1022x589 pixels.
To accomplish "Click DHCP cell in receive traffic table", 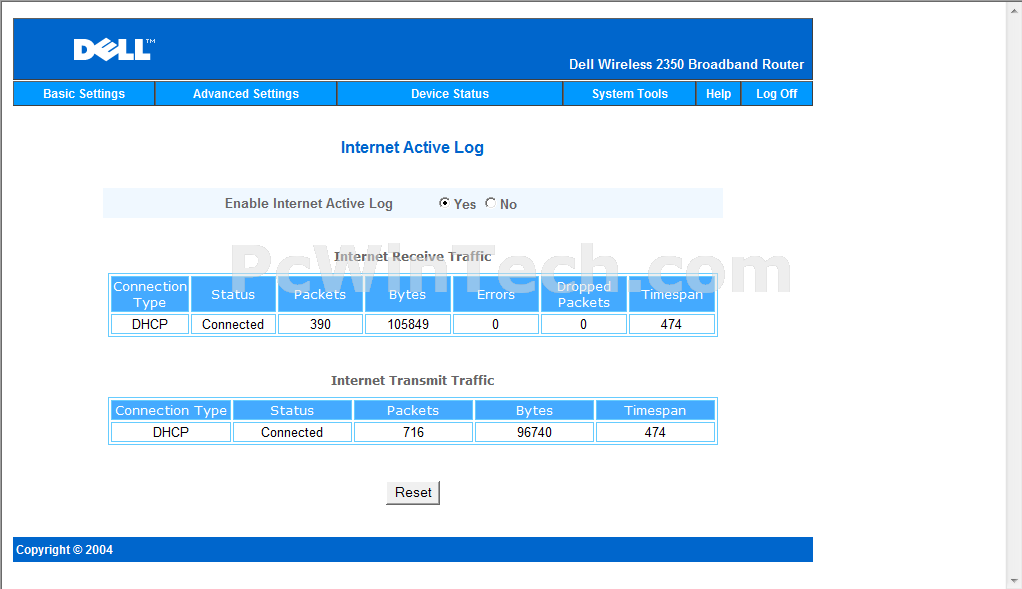I will [150, 324].
